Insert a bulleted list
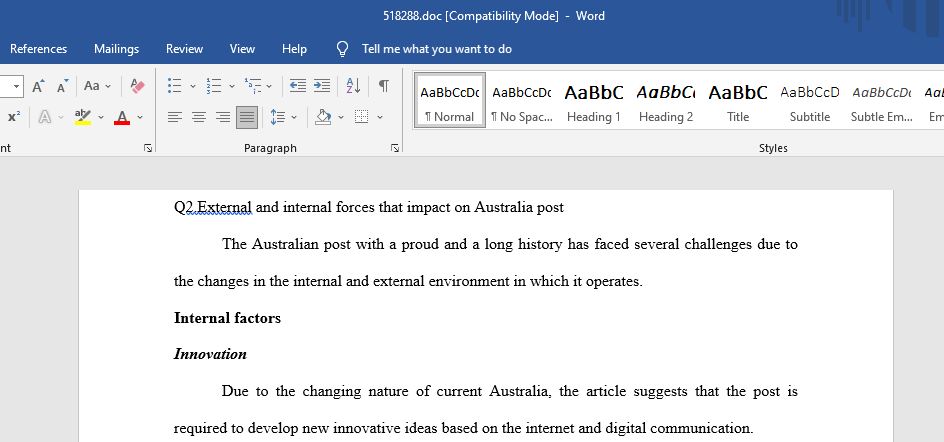The height and width of the screenshot is (442, 944). 175,86
